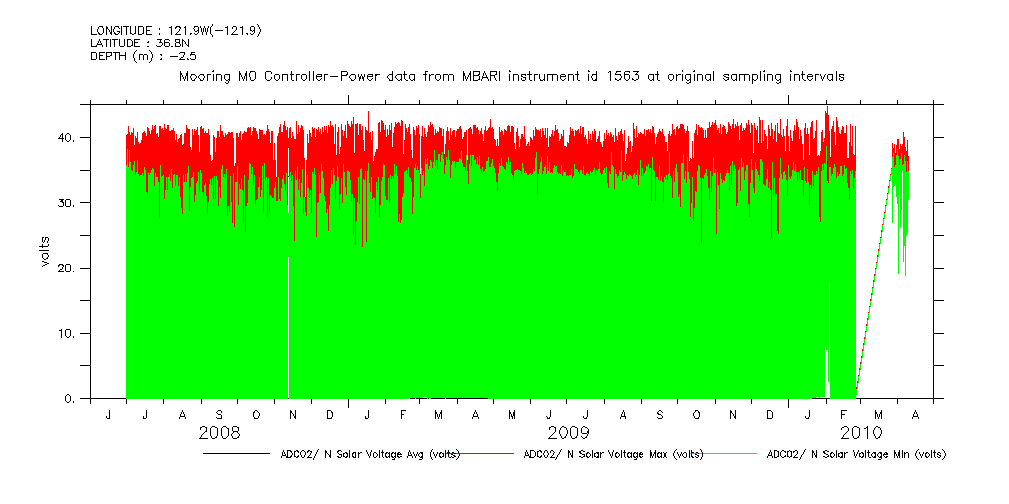The image size is (1009, 504).
Task: Click the Solar Voltage Avg legend label
Action: pos(366,454)
